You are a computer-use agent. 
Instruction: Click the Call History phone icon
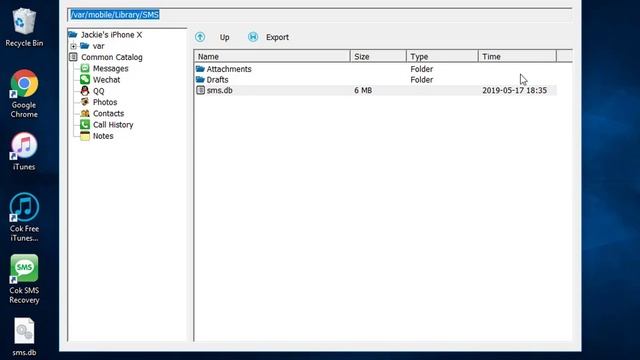point(85,124)
